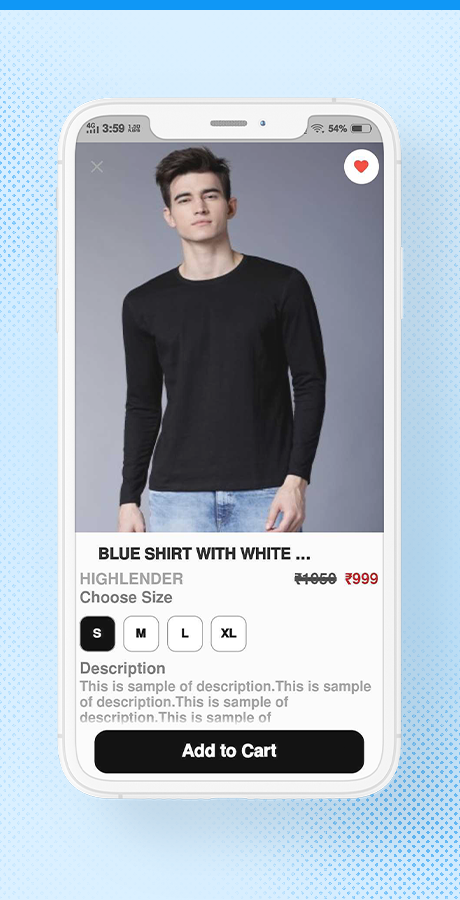Click the struck-through price ₹1050
Image resolution: width=460 pixels, height=900 pixels.
[315, 579]
